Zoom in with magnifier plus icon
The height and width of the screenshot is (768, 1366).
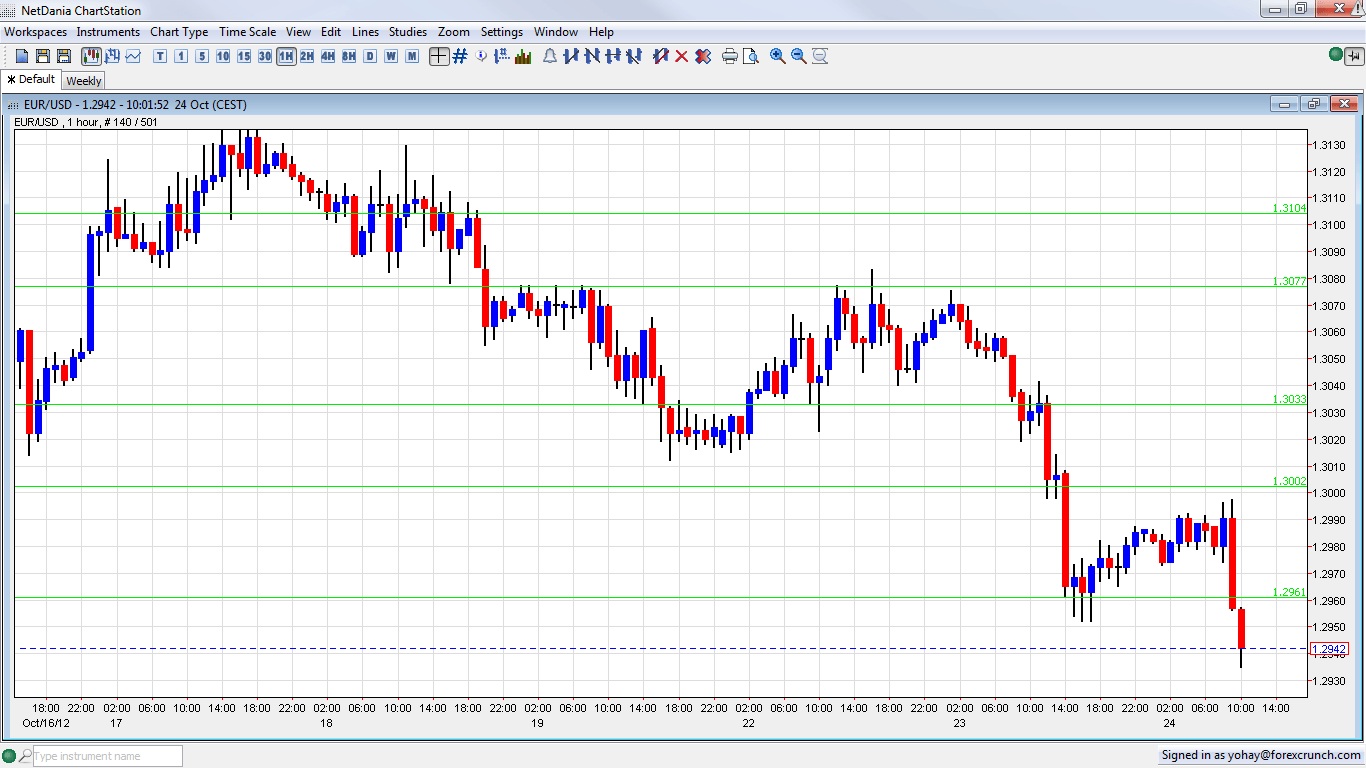(x=778, y=56)
